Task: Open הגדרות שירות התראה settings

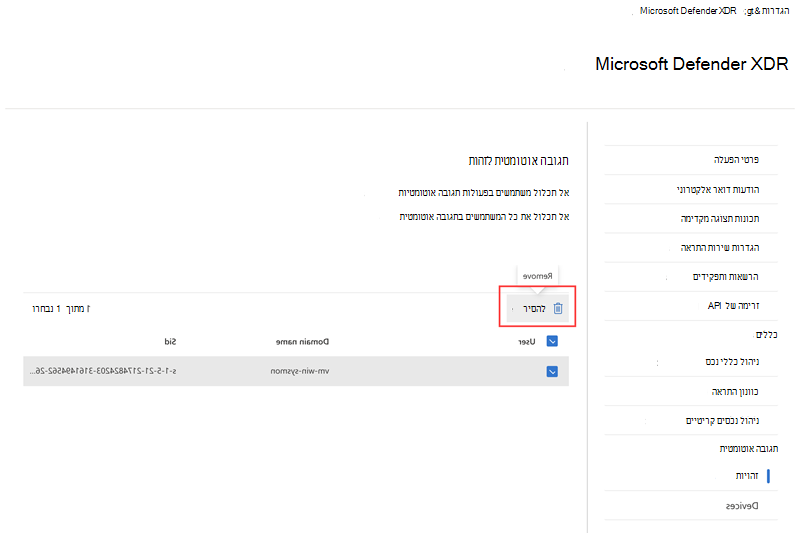Action: [720, 248]
